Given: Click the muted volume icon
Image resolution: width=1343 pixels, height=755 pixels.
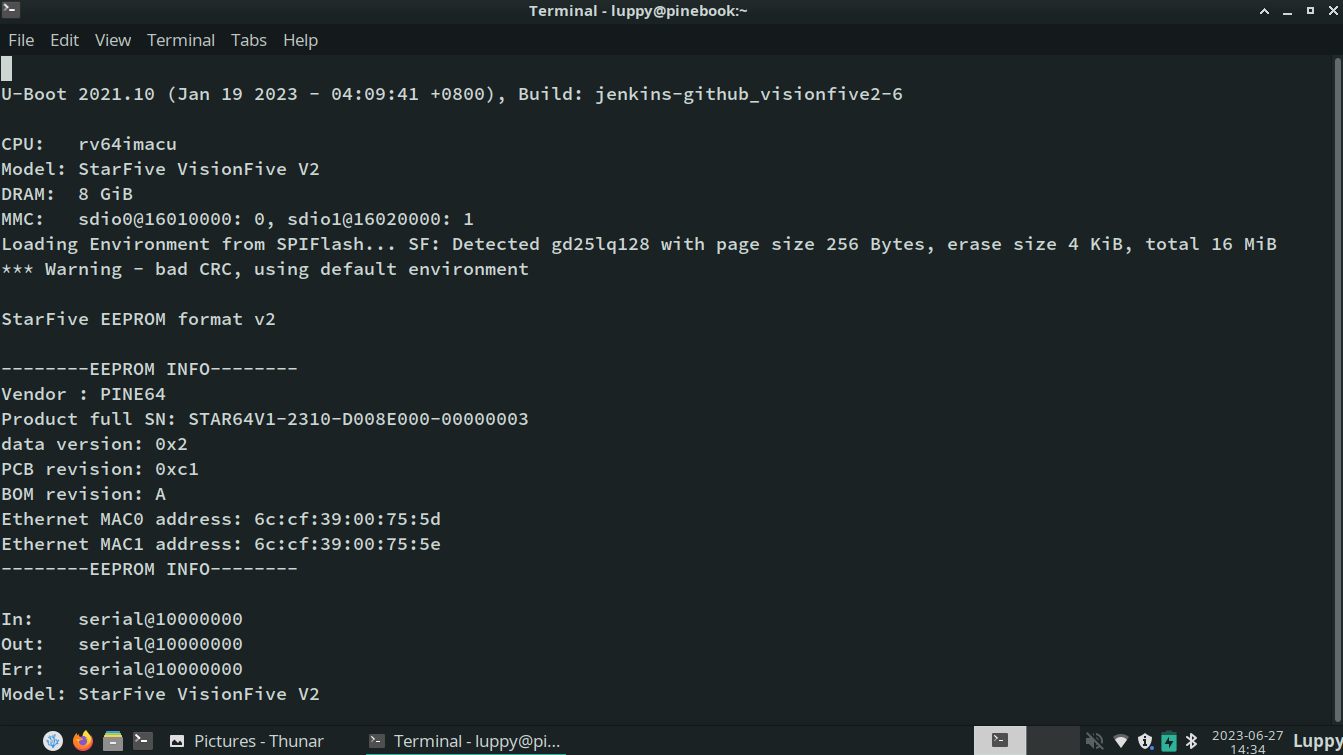Looking at the screenshot, I should 1095,741.
